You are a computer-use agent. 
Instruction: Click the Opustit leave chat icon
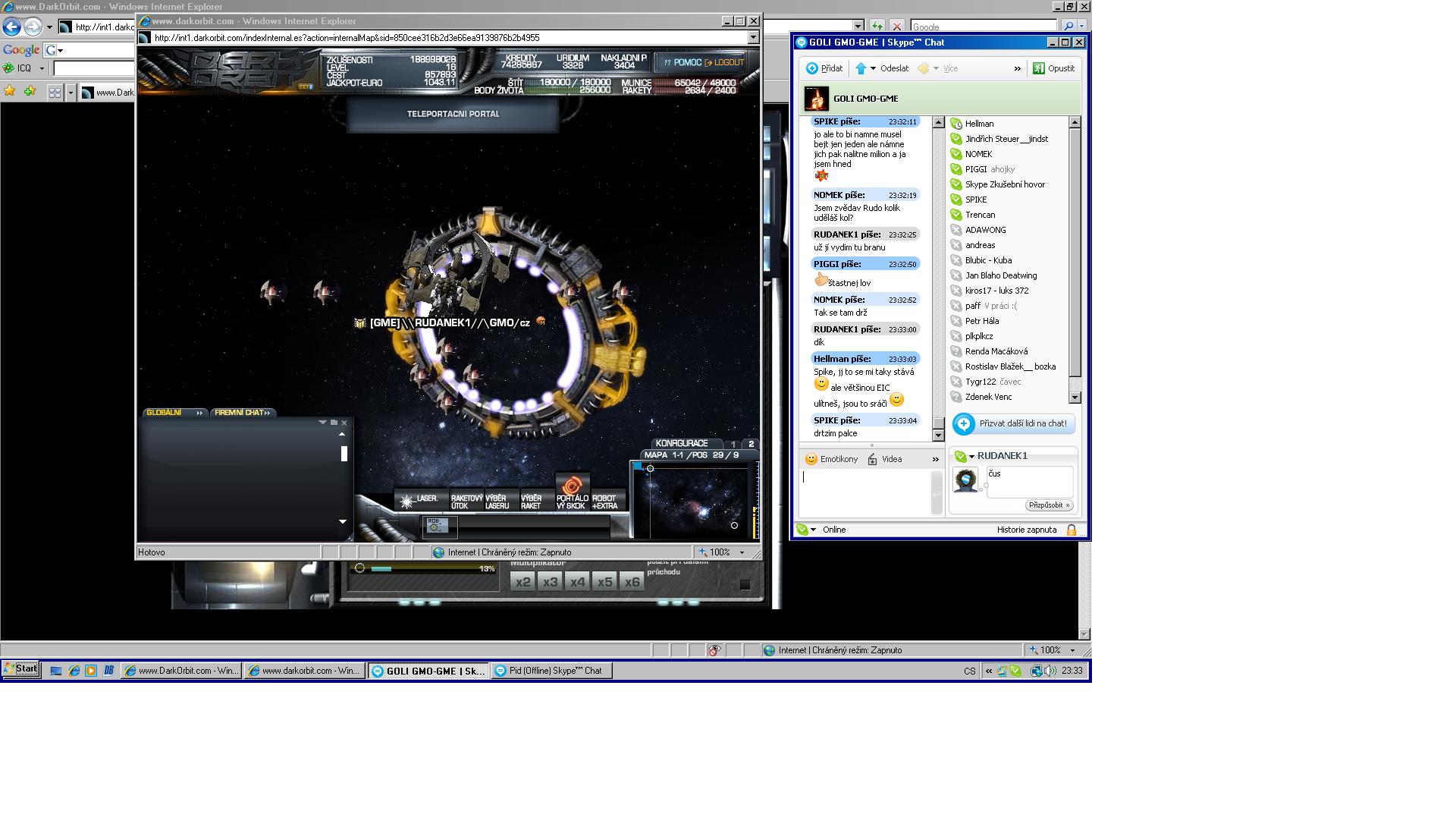point(1039,68)
